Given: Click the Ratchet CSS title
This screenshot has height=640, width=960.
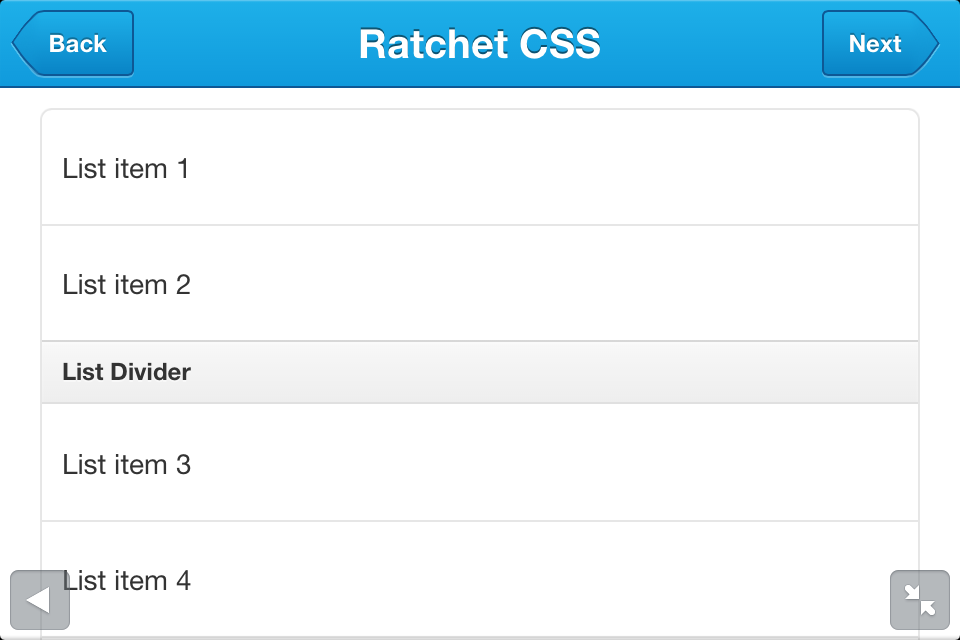Looking at the screenshot, I should [480, 44].
